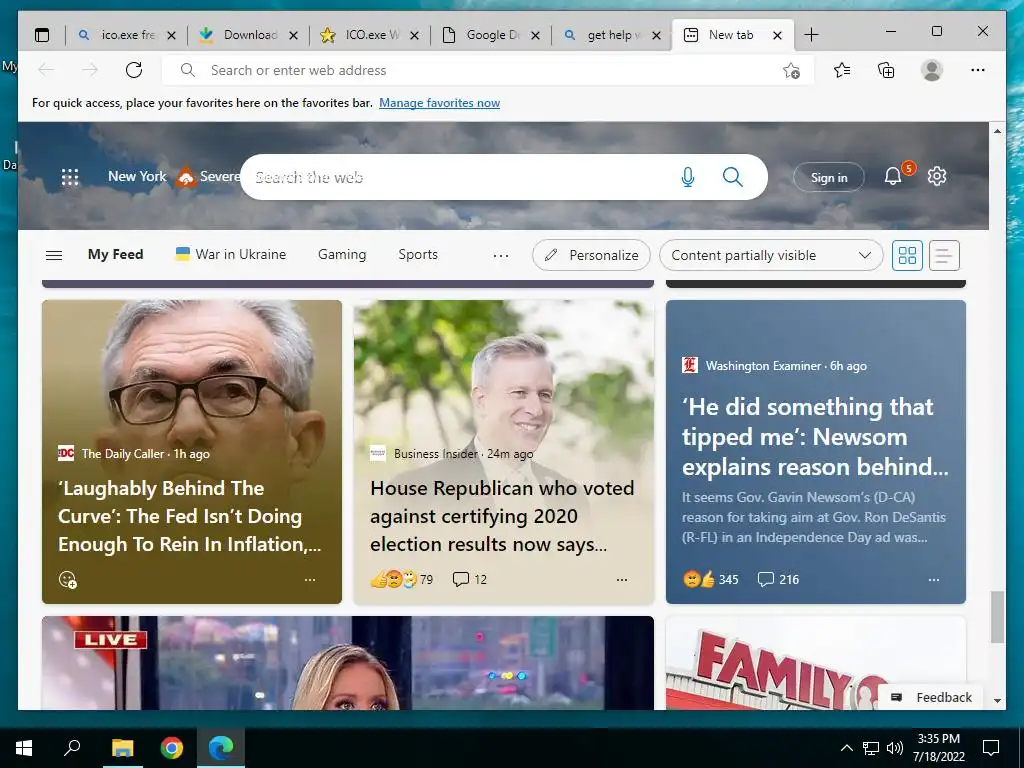This screenshot has height=768, width=1024.
Task: Click the magnifier search the web icon
Action: (x=733, y=177)
